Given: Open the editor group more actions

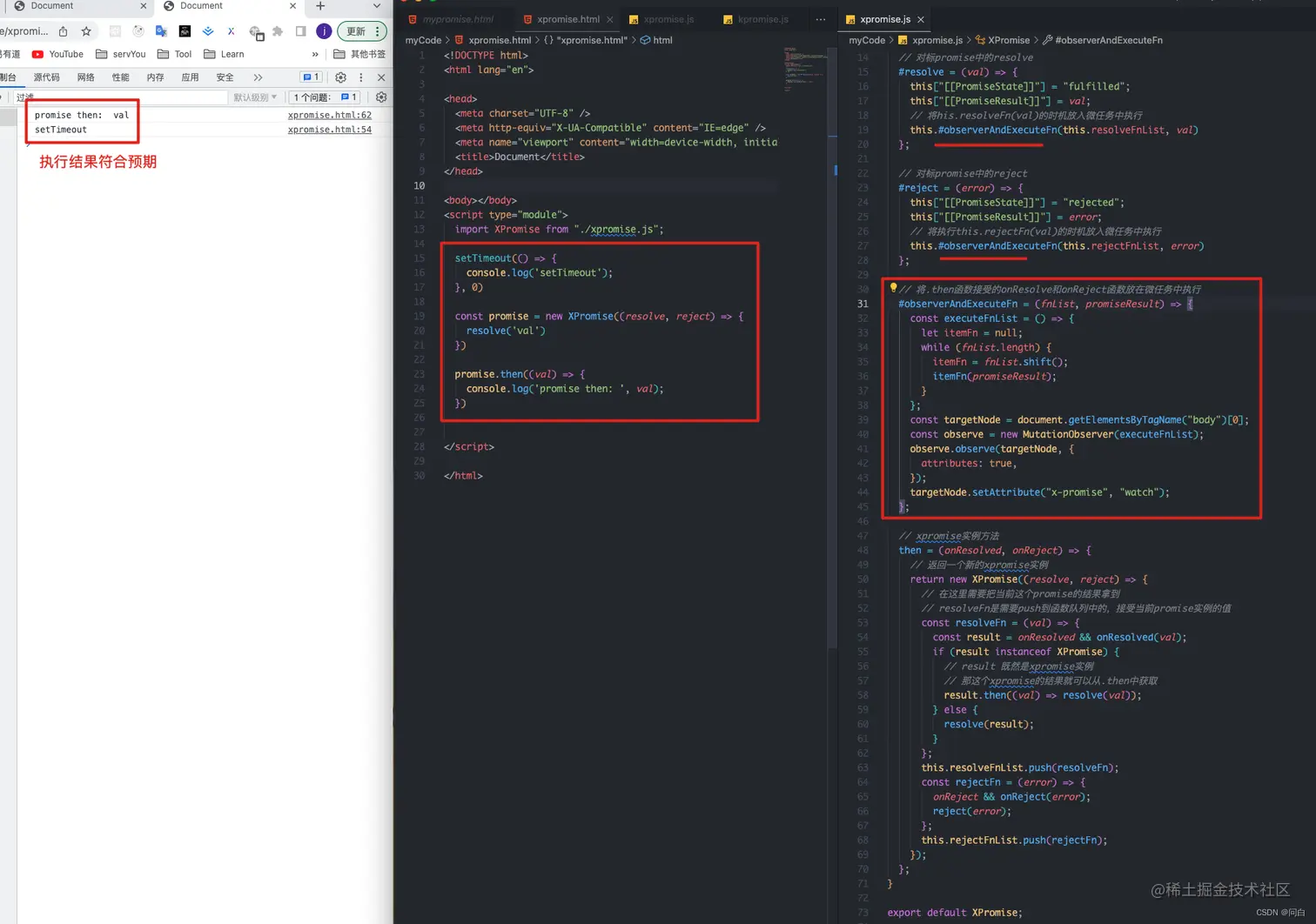Looking at the screenshot, I should 821,19.
